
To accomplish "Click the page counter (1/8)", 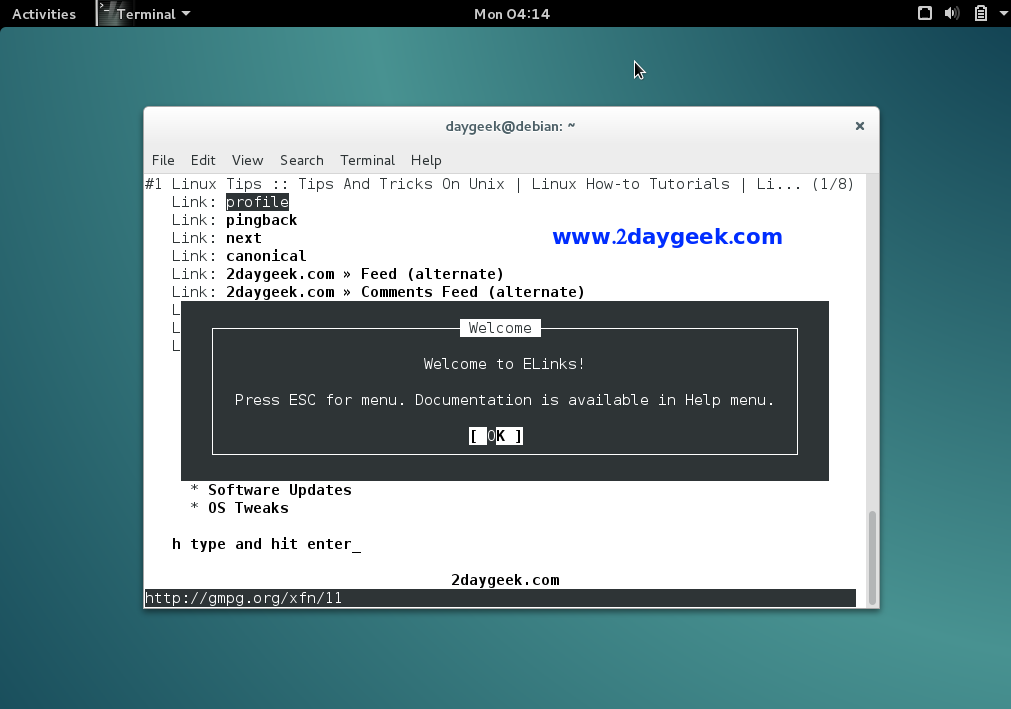I will tap(833, 184).
